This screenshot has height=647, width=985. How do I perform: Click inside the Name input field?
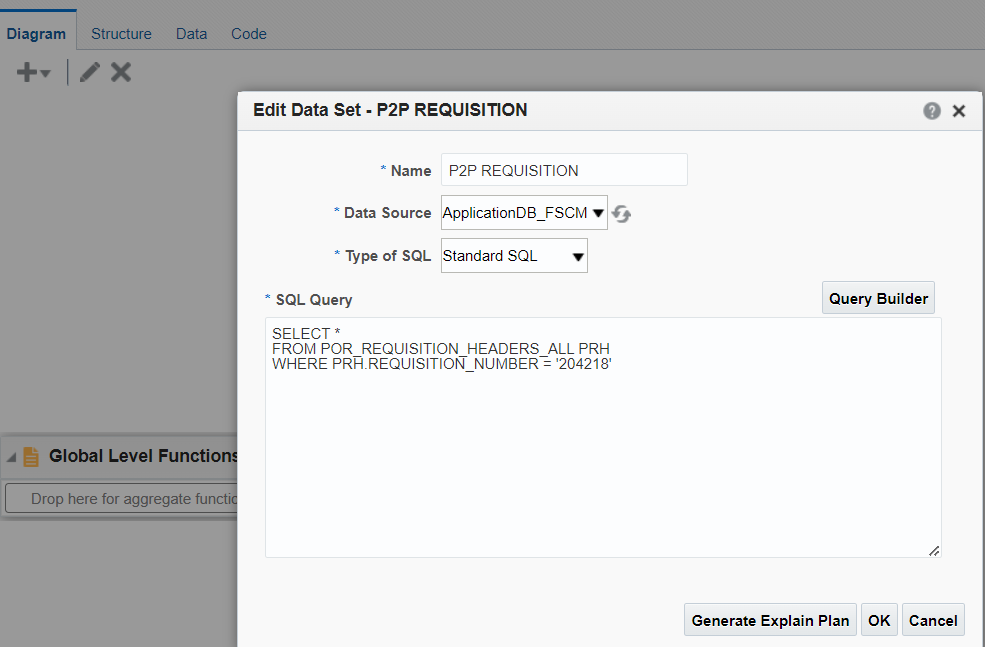point(564,170)
